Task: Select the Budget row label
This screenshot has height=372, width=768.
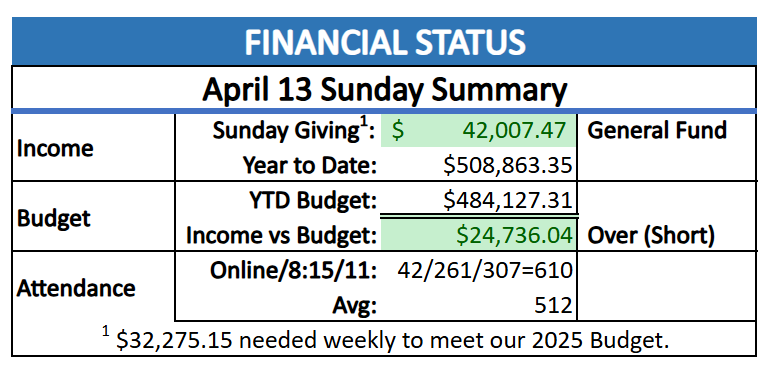Action: point(54,218)
